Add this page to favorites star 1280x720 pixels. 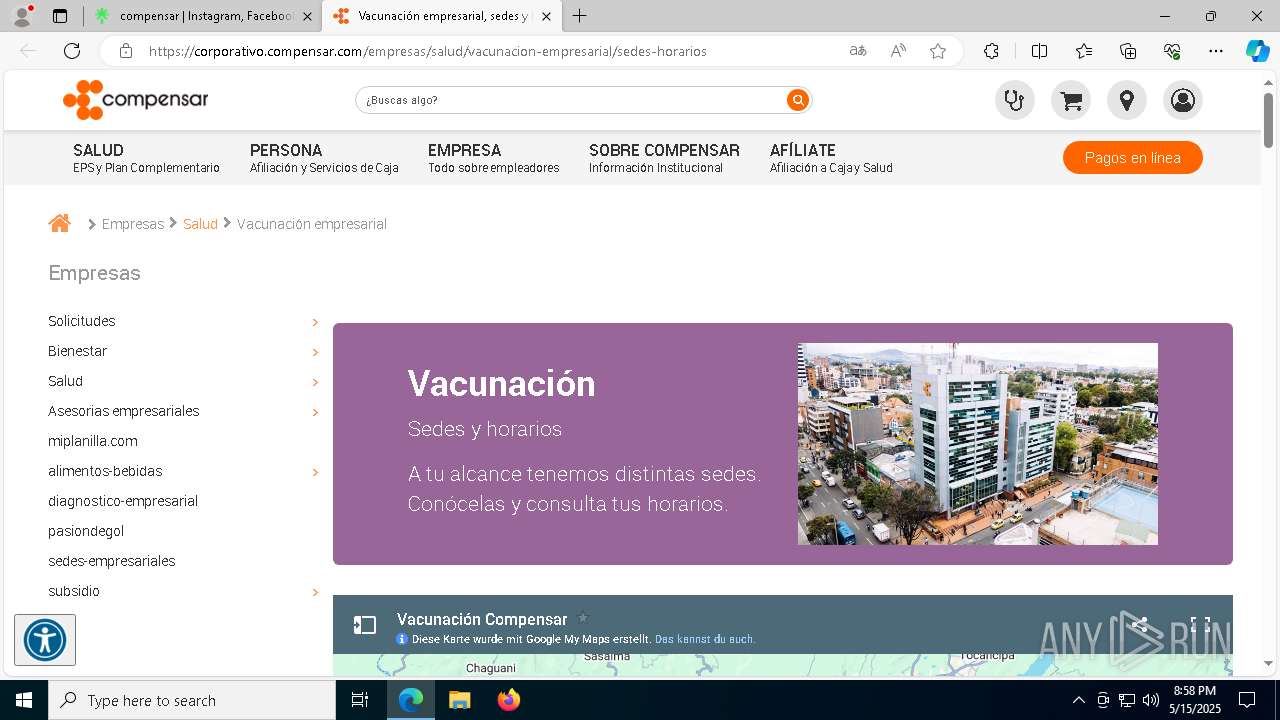pos(938,51)
